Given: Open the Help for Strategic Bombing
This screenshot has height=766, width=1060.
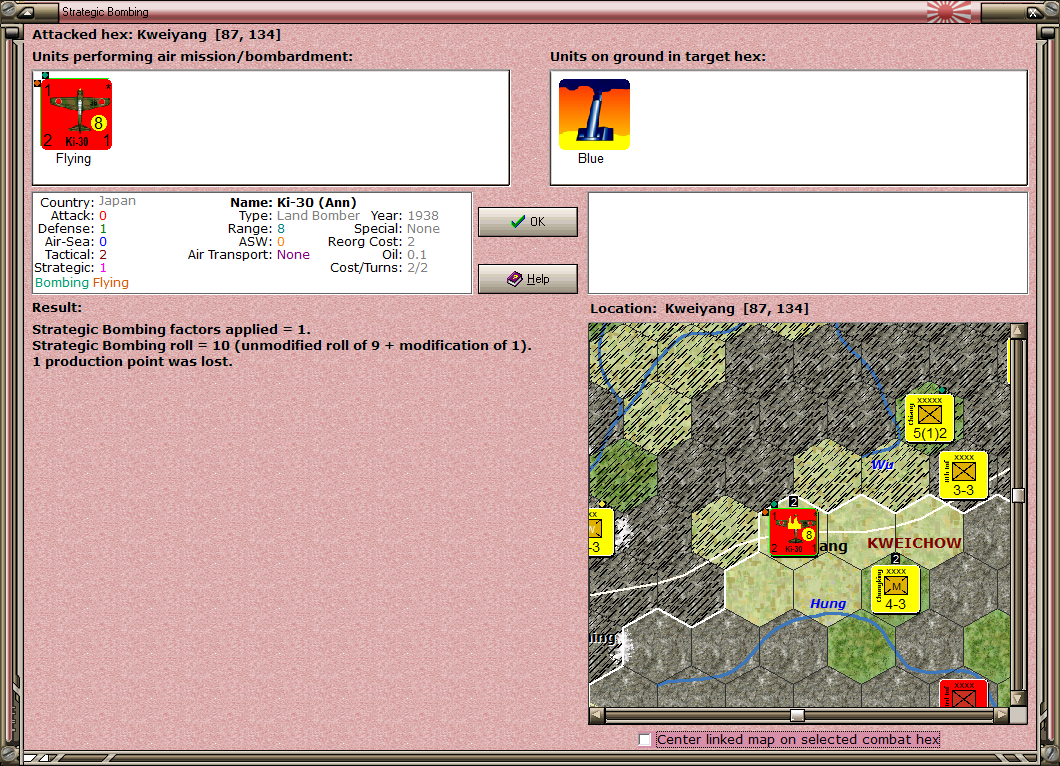Looking at the screenshot, I should coord(528,279).
